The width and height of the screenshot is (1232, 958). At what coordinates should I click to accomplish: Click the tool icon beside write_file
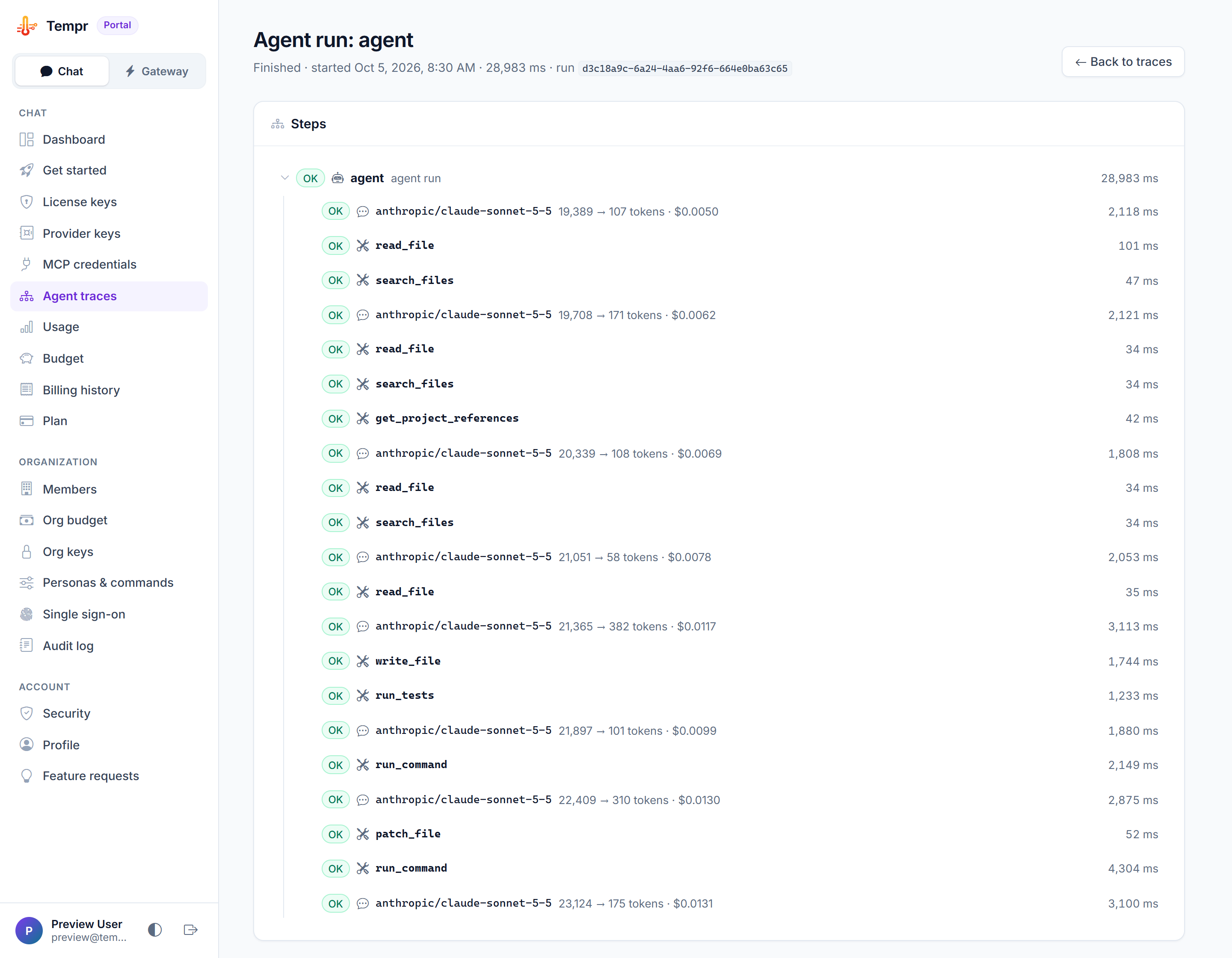click(x=363, y=662)
